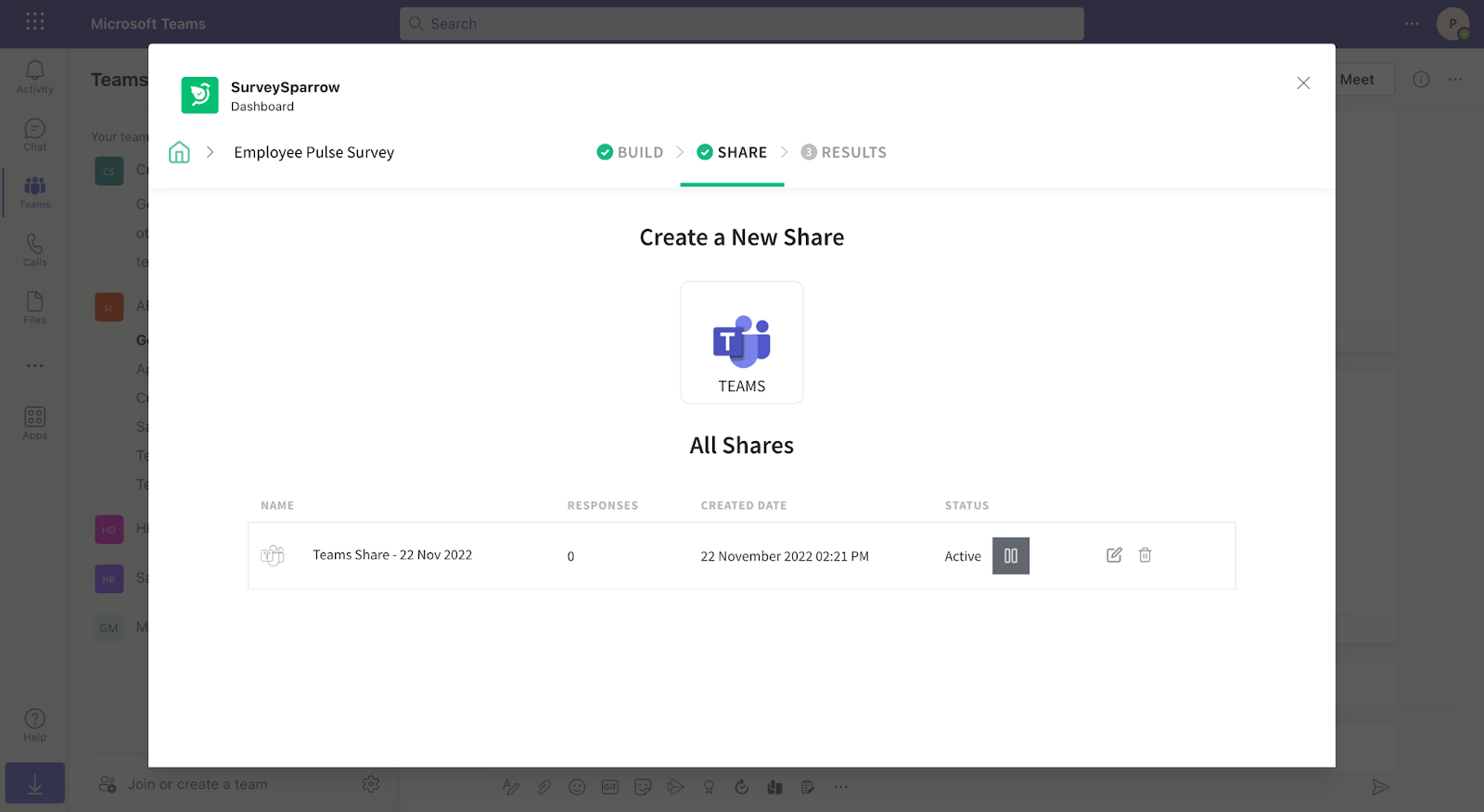
Task: Open Files in the Teams sidebar
Action: (x=35, y=308)
